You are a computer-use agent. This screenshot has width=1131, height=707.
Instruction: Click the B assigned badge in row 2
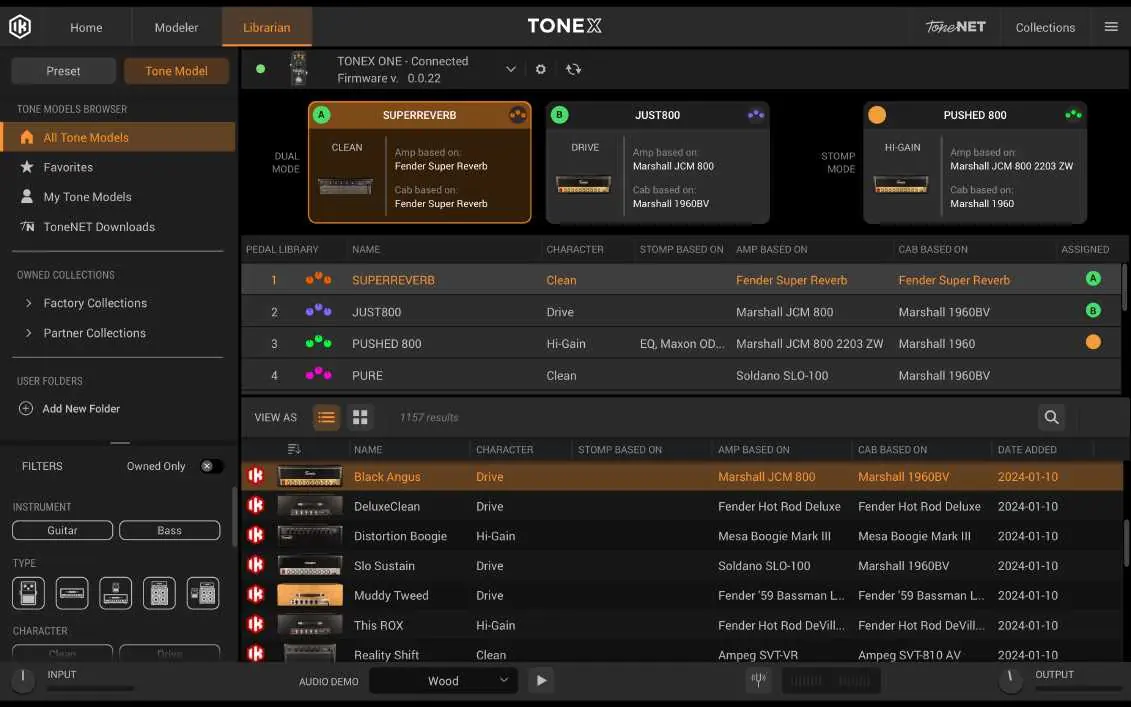tap(1093, 310)
